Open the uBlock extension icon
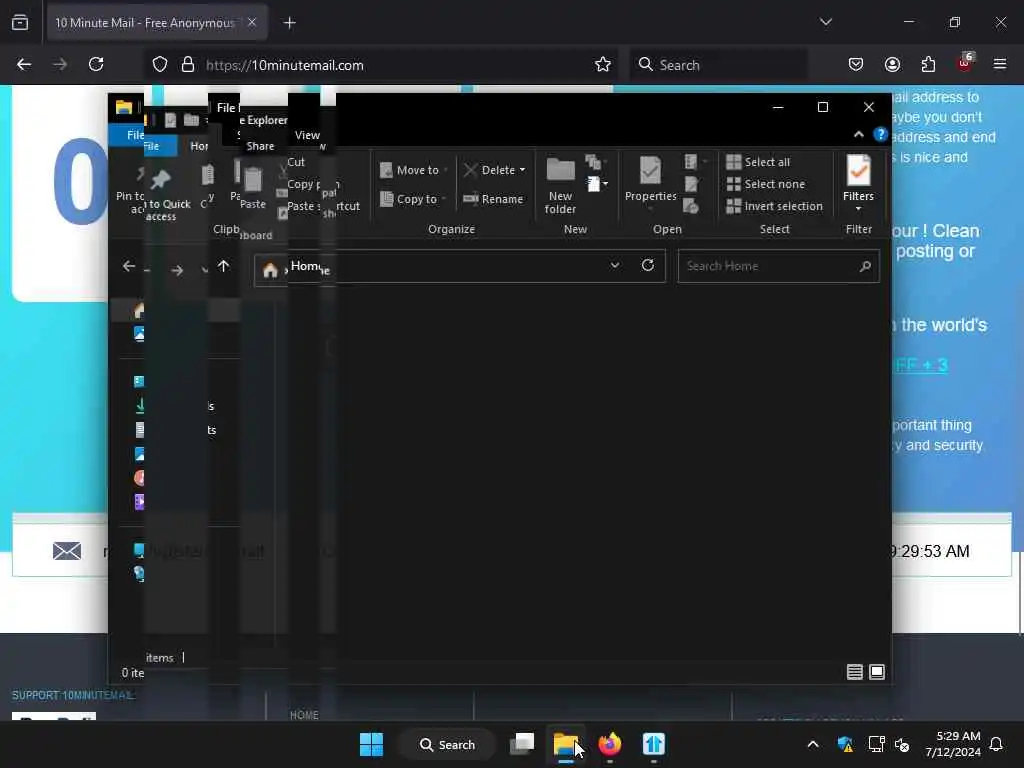1024x768 pixels. [965, 63]
